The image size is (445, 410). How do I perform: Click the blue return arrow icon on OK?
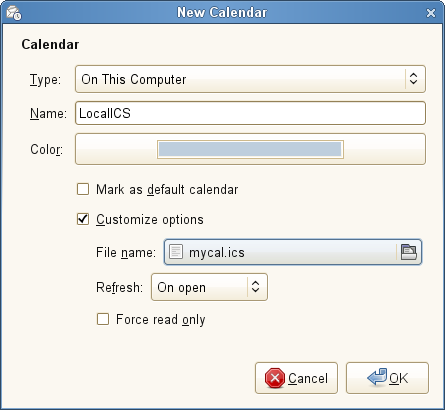(x=377, y=377)
